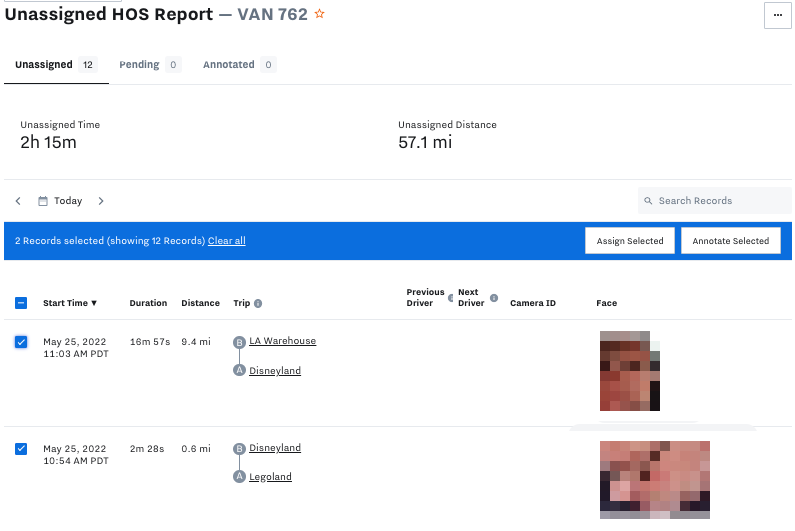795x531 pixels.
Task: Toggle the select-all records checkbox
Action: 21,303
